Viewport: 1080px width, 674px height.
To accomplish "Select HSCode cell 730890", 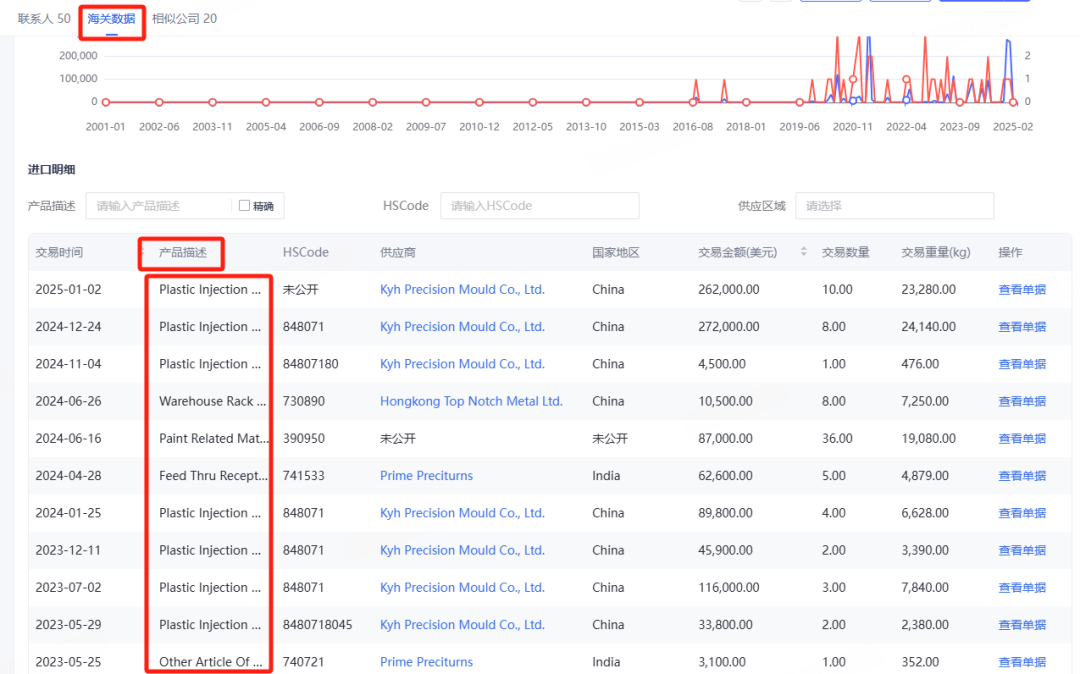I will click(x=303, y=401).
